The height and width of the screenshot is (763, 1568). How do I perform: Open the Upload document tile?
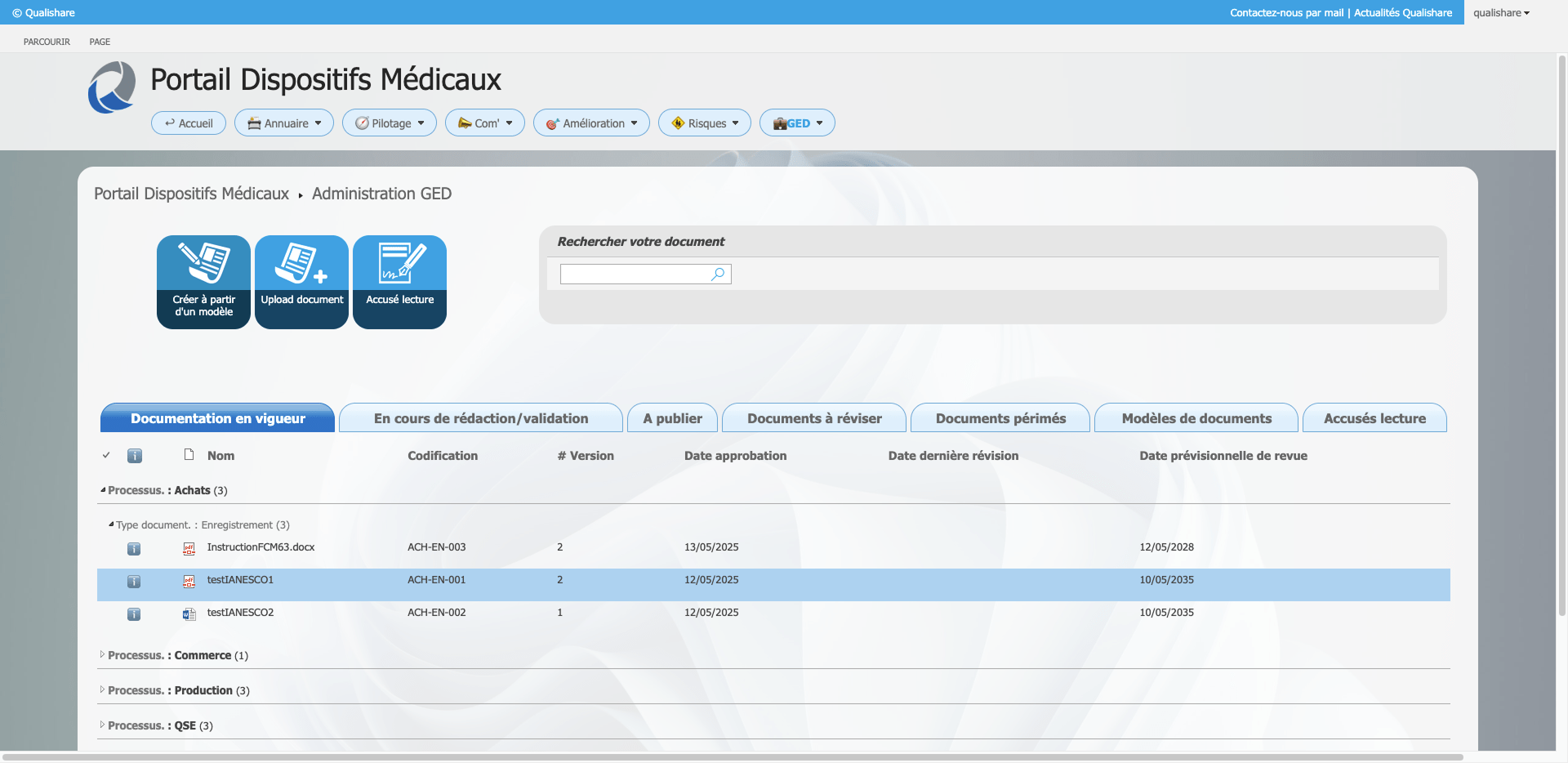pos(301,282)
